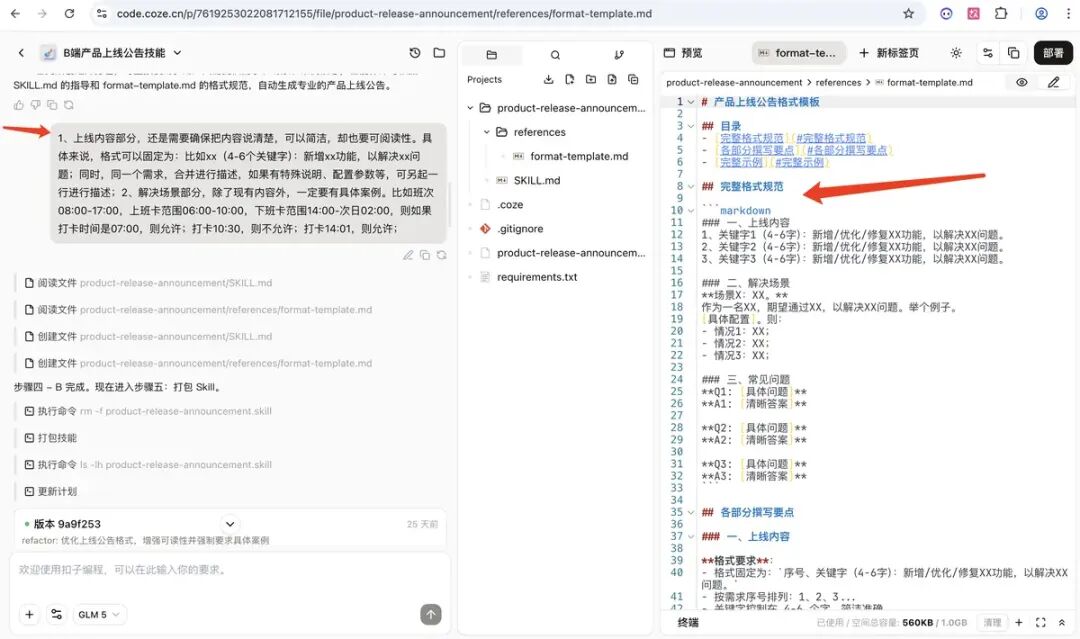
Task: Click the 清理 cleanup button in terminal bar
Action: pyautogui.click(x=992, y=622)
